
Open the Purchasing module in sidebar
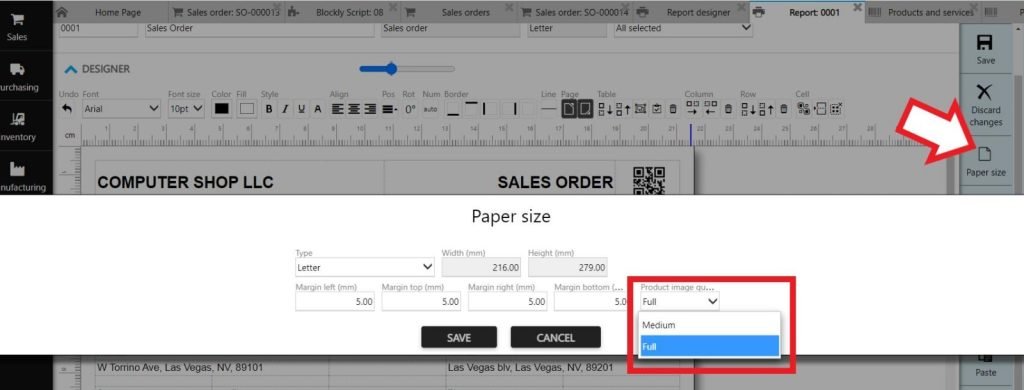pyautogui.click(x=17, y=77)
